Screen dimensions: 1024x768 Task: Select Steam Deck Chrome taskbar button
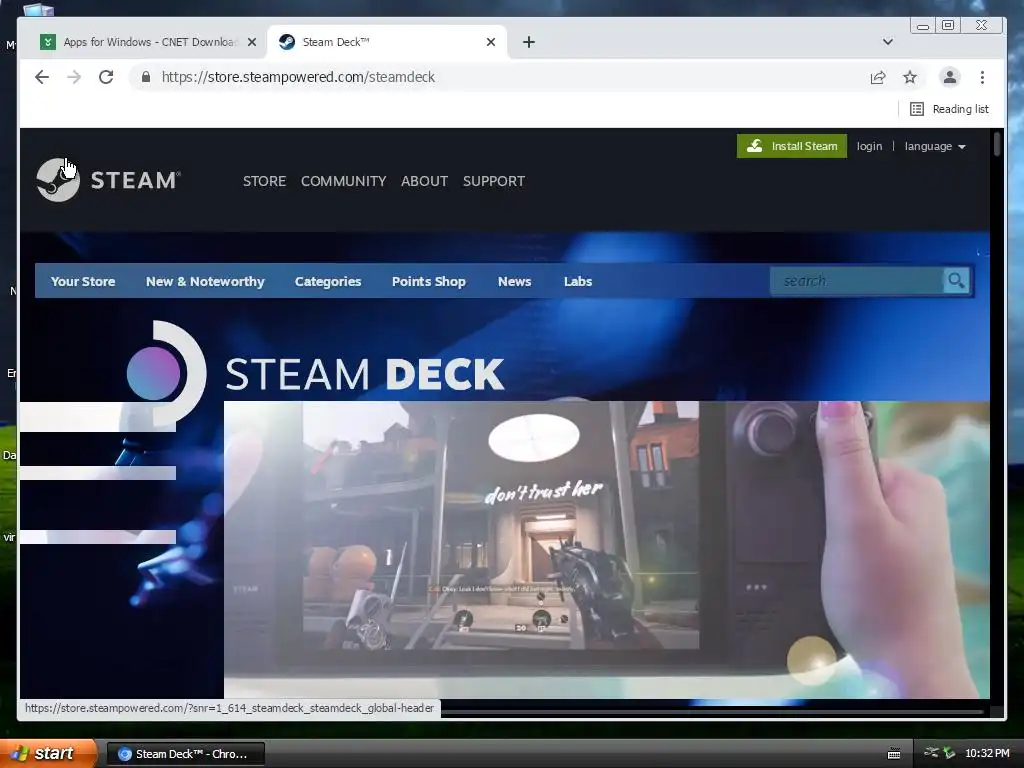click(185, 754)
